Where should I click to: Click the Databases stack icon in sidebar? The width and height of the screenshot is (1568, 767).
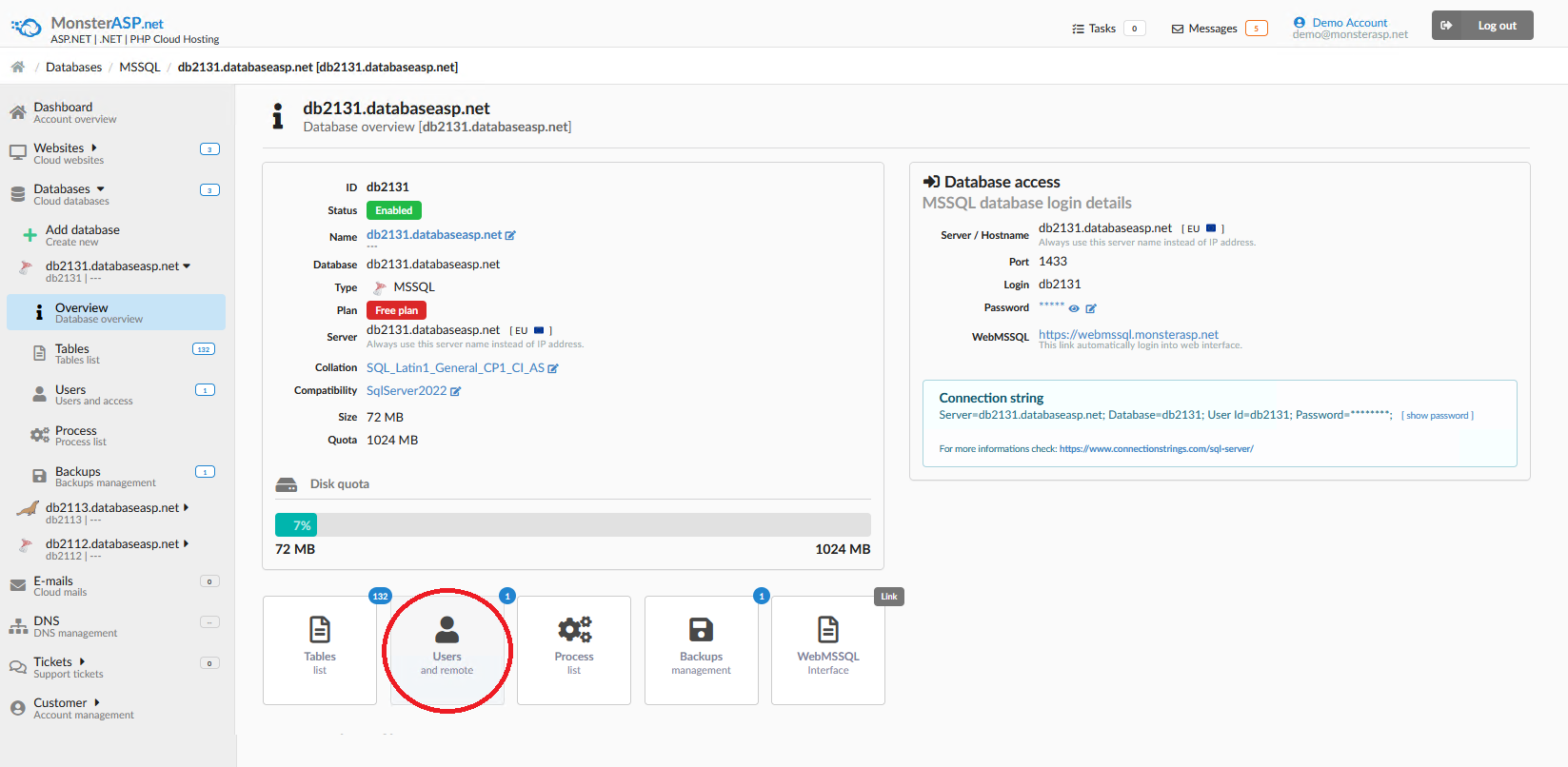(17, 194)
